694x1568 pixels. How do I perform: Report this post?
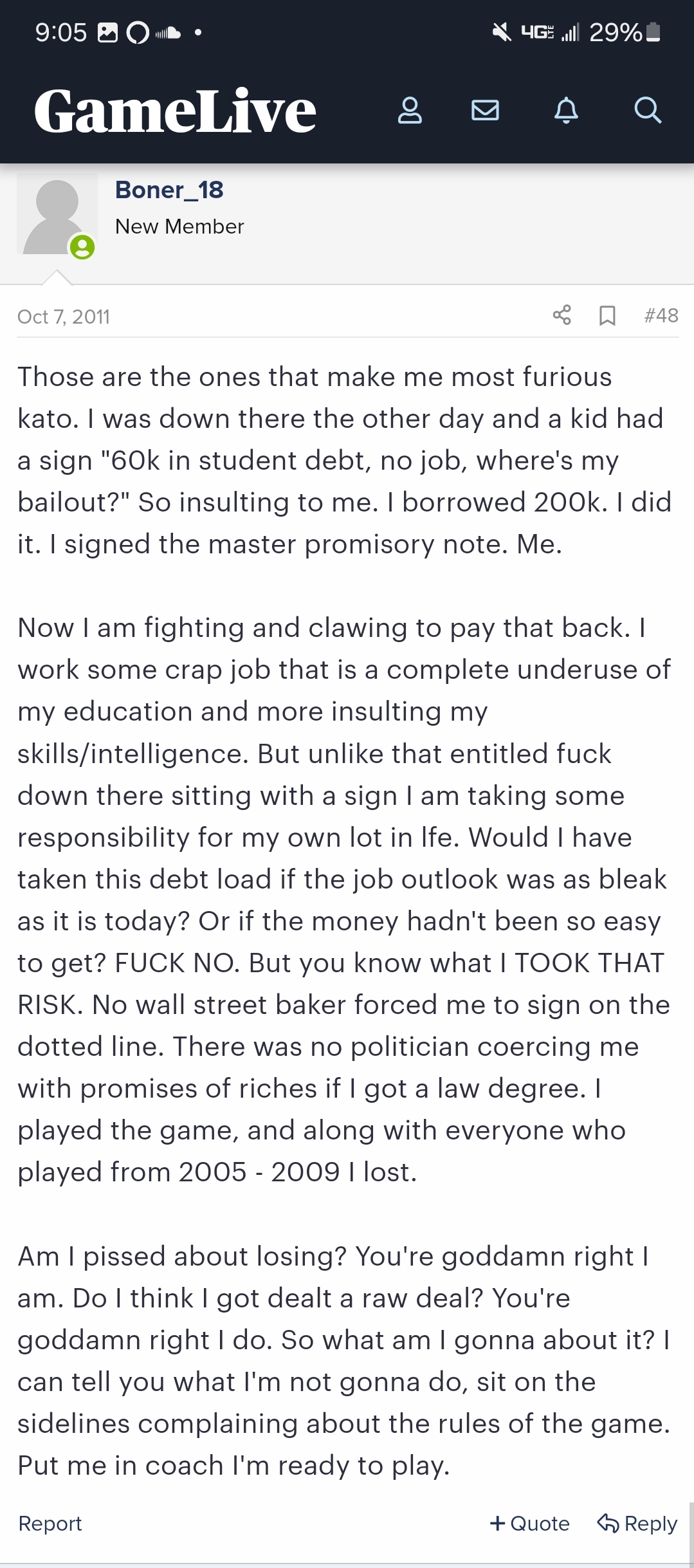click(x=50, y=1523)
